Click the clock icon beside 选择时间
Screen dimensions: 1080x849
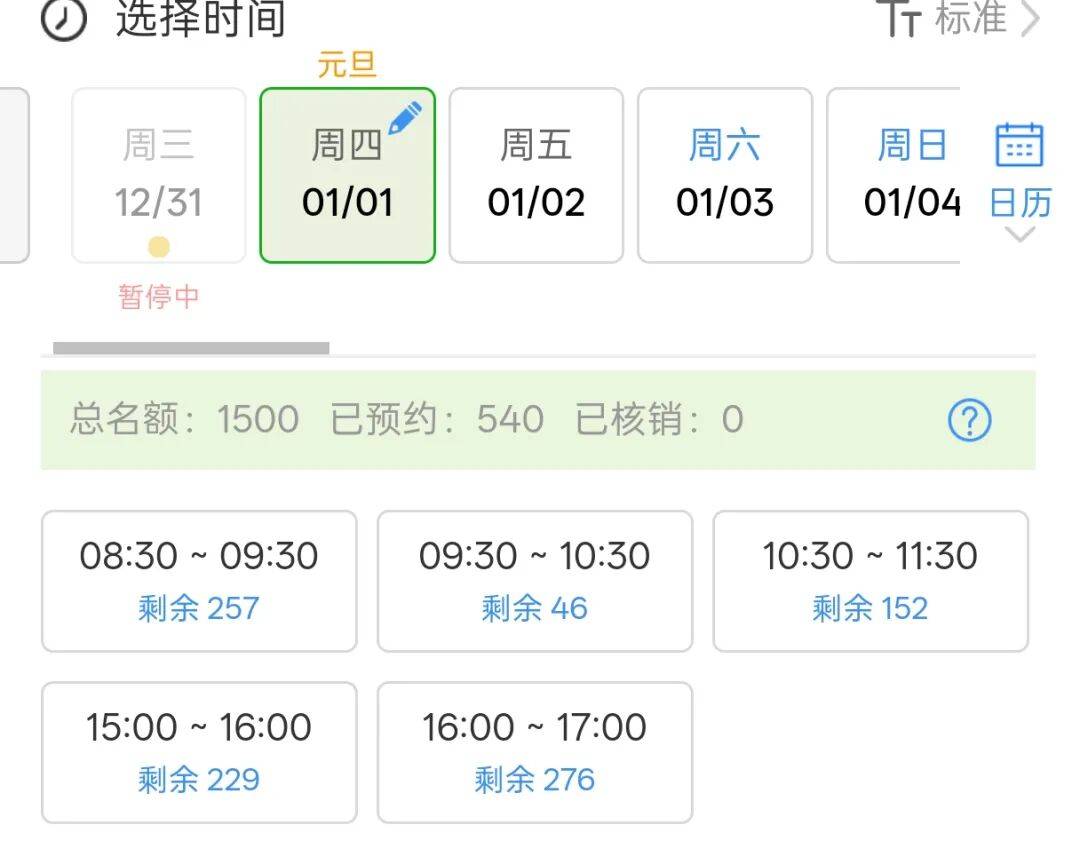pyautogui.click(x=64, y=19)
